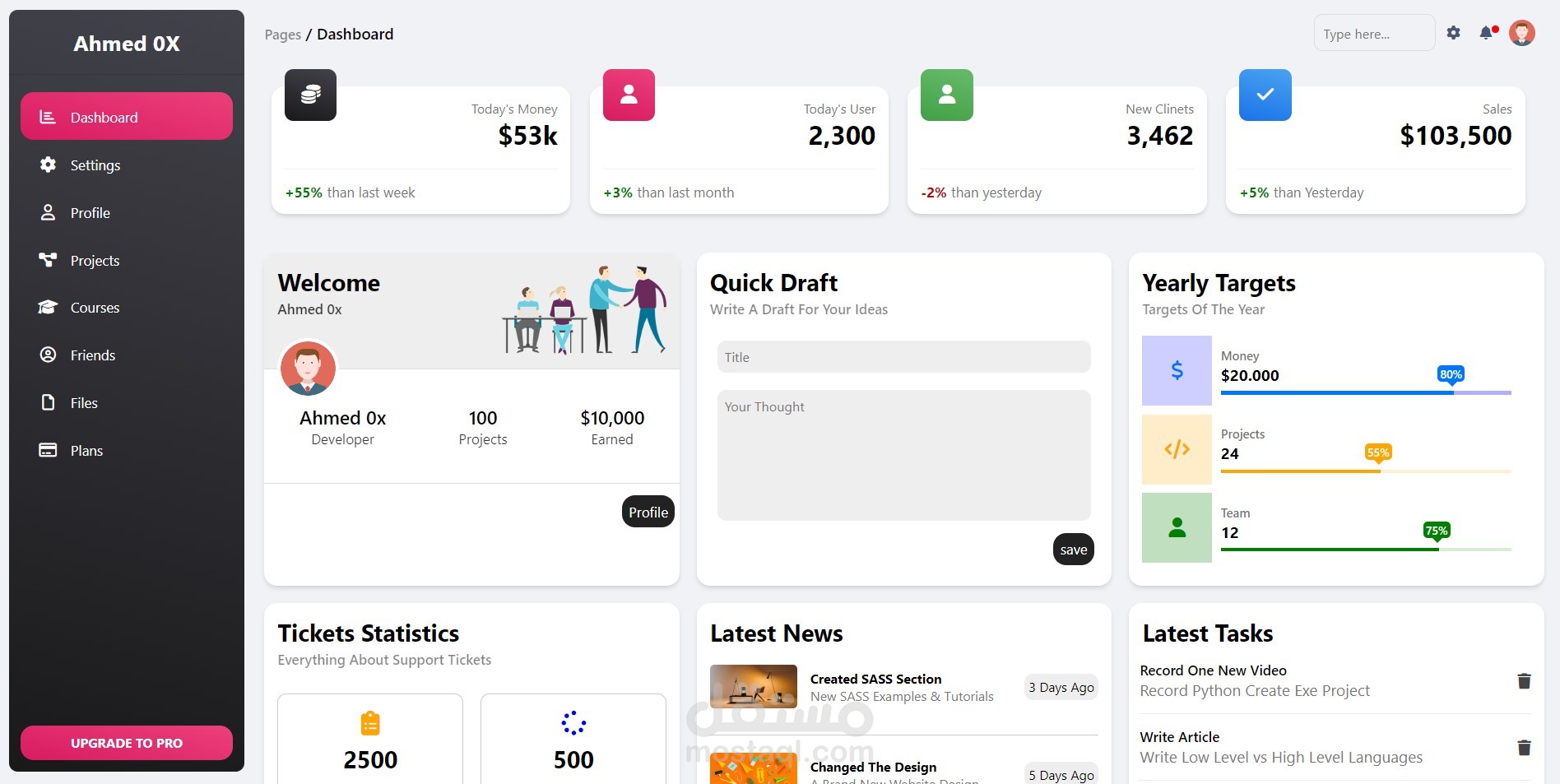Click the pink user icon on Today's User card

tap(629, 95)
